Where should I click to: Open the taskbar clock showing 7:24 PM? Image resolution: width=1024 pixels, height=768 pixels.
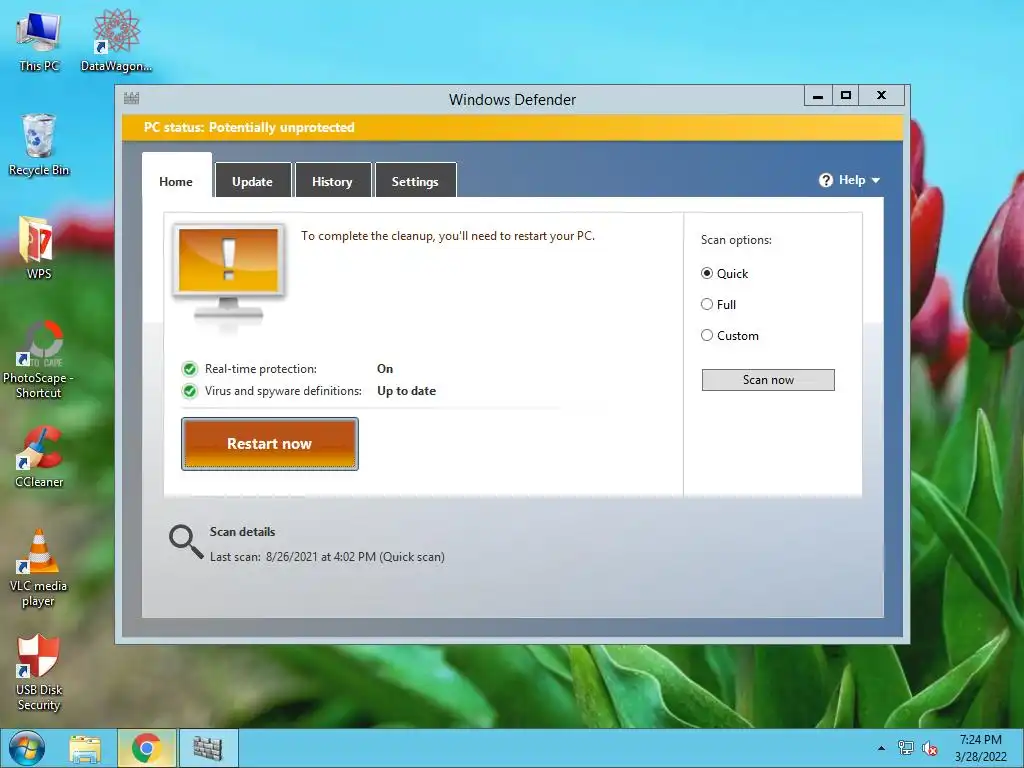click(x=980, y=748)
